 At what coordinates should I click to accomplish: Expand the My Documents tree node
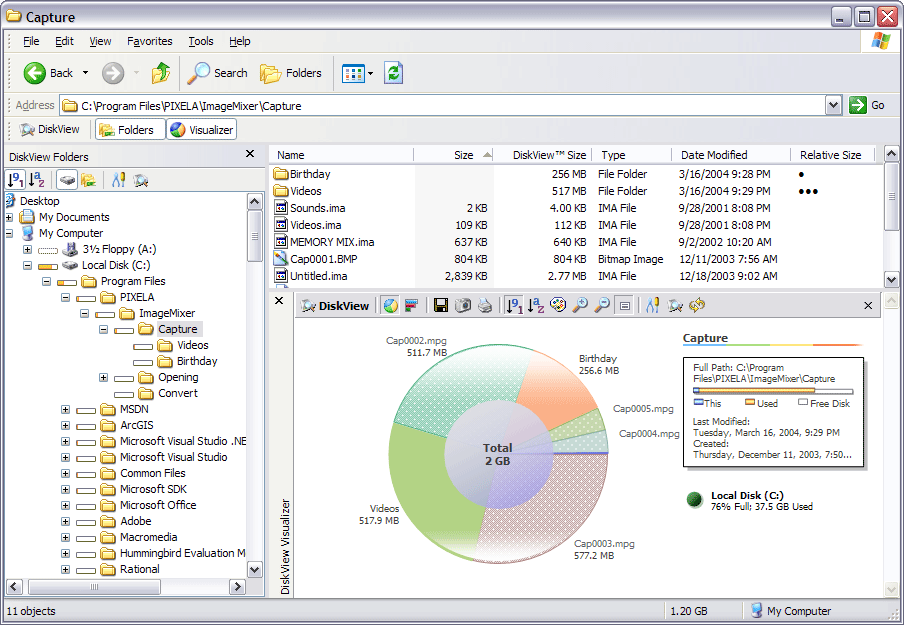[9, 217]
